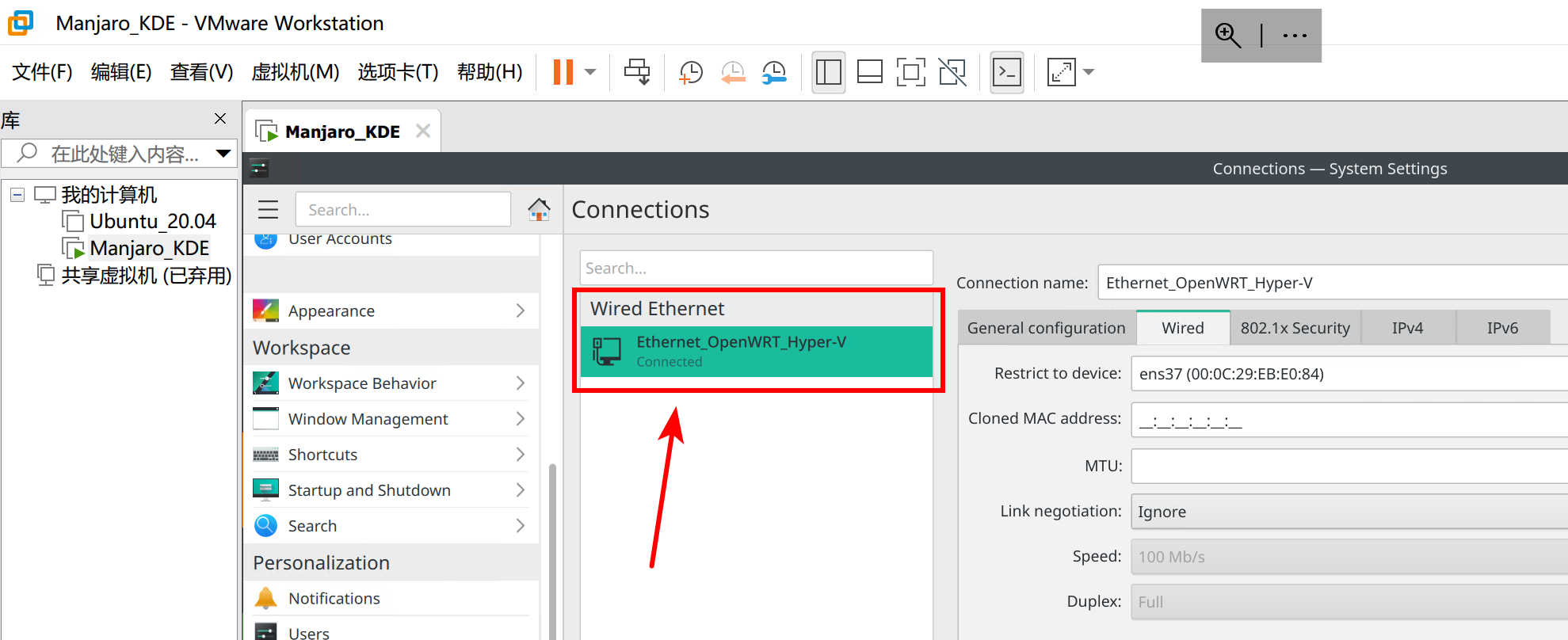Click the connections list search field

click(756, 268)
